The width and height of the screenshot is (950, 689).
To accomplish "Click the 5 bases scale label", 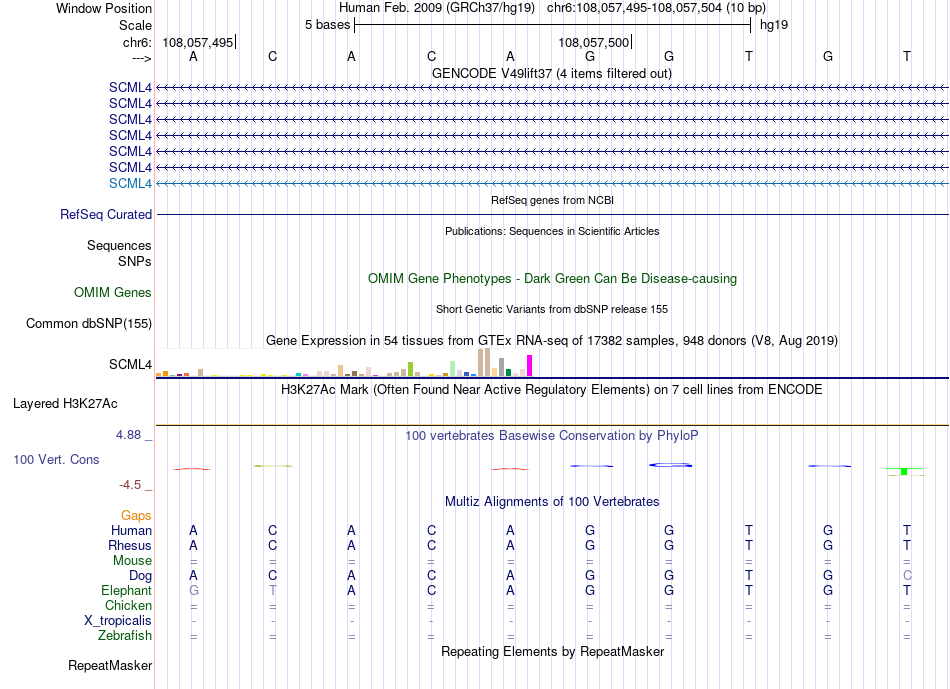I will pyautogui.click(x=327, y=25).
